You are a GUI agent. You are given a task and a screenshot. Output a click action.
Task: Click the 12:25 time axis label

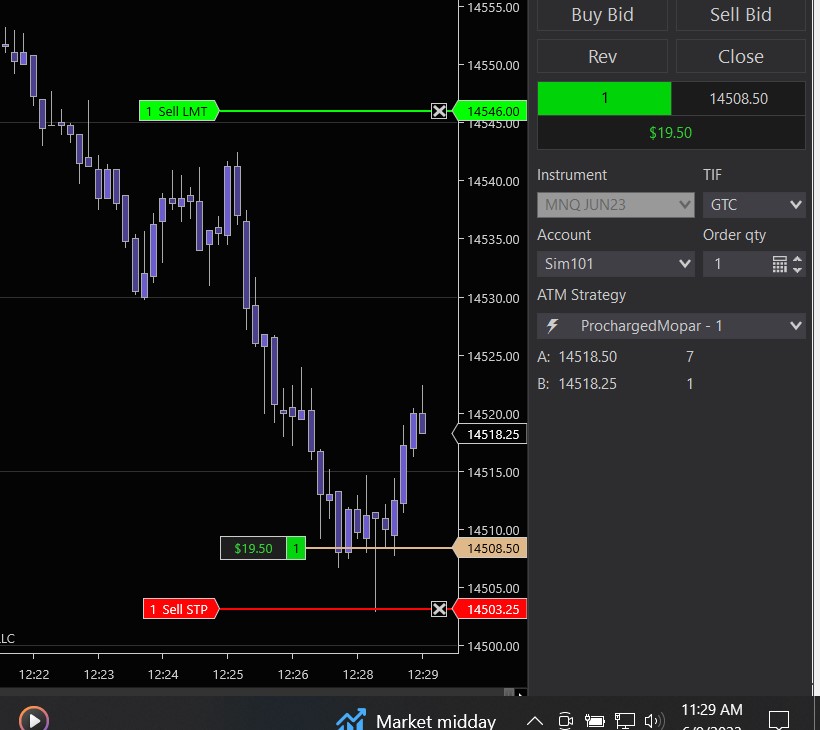point(227,674)
